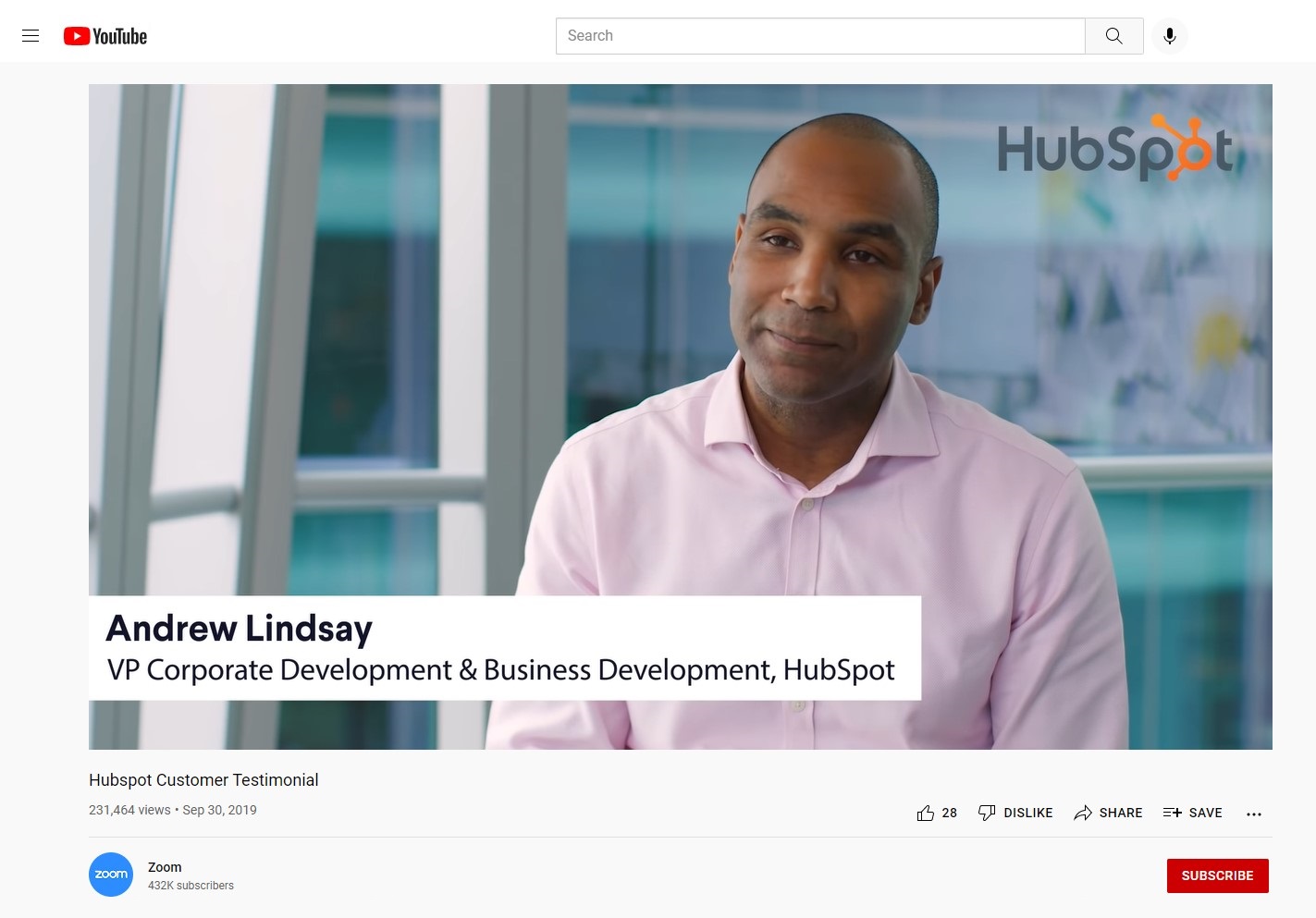The width and height of the screenshot is (1316, 918).
Task: Start voice search with the microphone icon
Action: click(x=1170, y=36)
